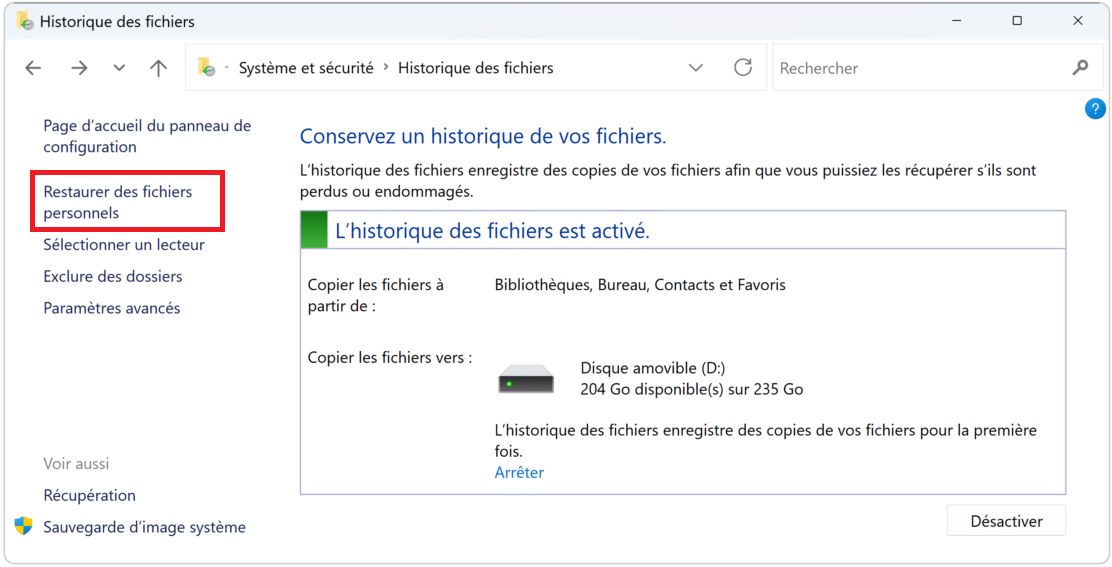1112x567 pixels.
Task: Click the File History icon in address bar
Action: 206,67
